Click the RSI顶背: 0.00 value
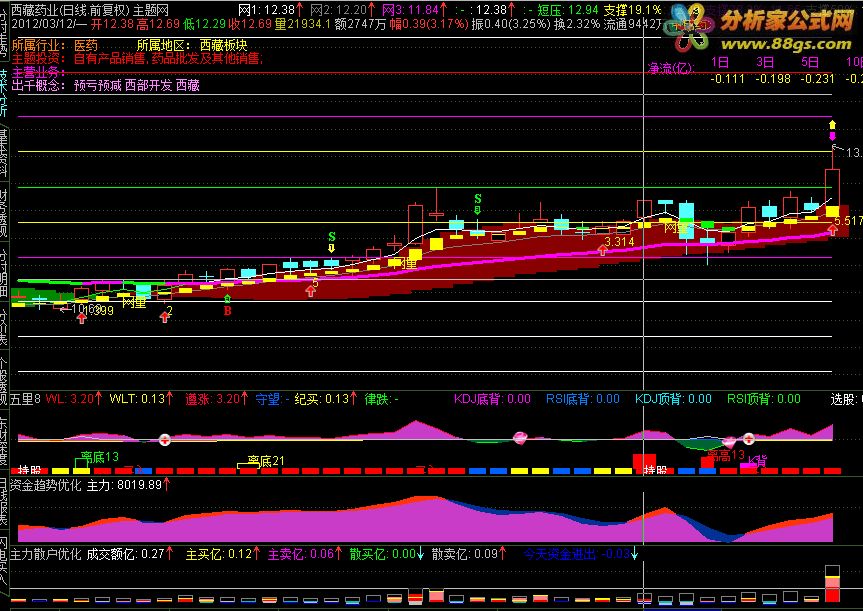This screenshot has width=863, height=611. [x=763, y=399]
